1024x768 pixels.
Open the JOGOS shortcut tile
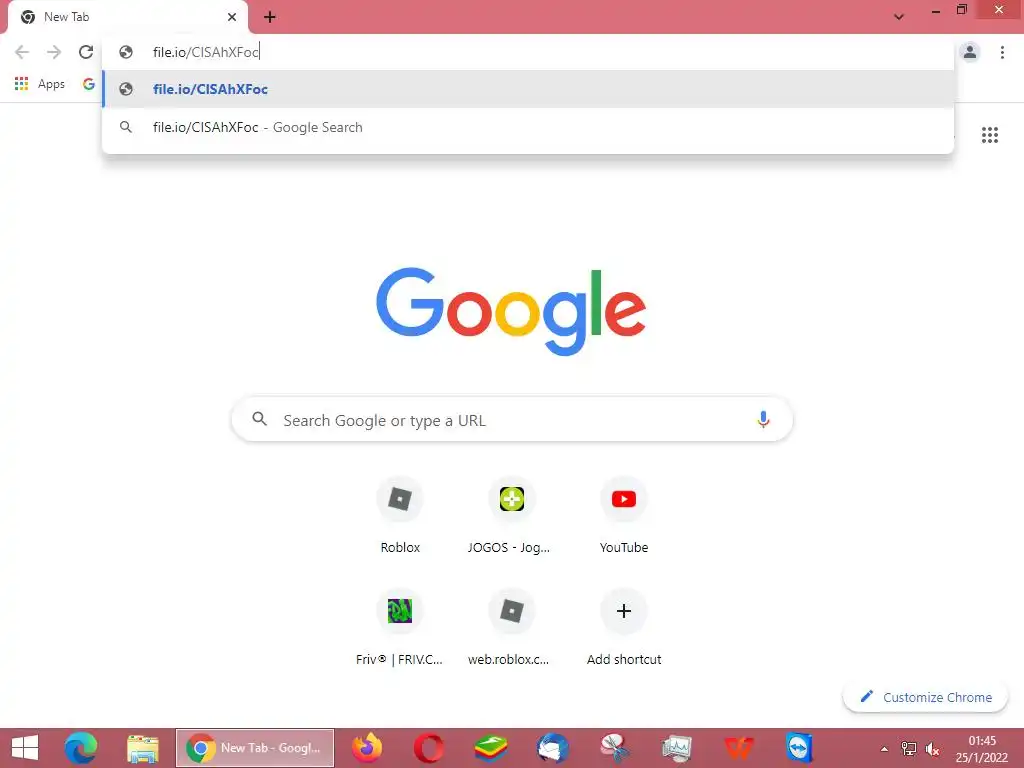tap(511, 516)
